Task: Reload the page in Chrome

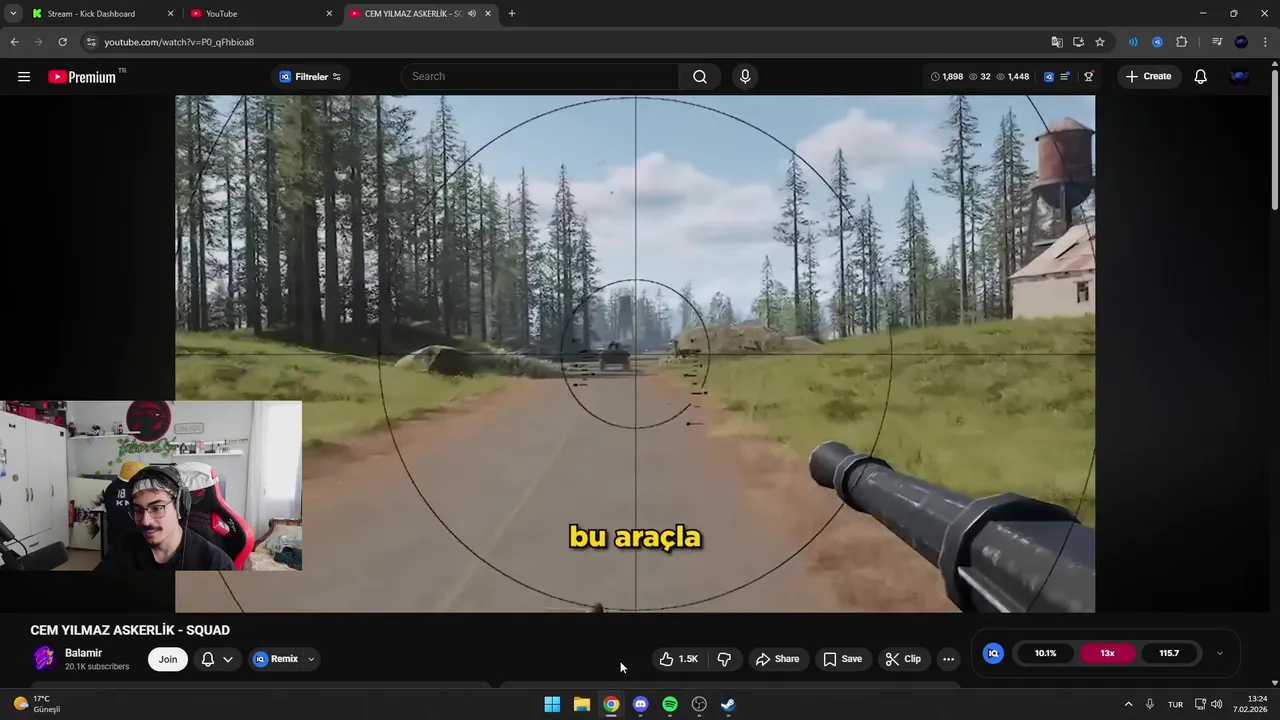Action: [62, 42]
